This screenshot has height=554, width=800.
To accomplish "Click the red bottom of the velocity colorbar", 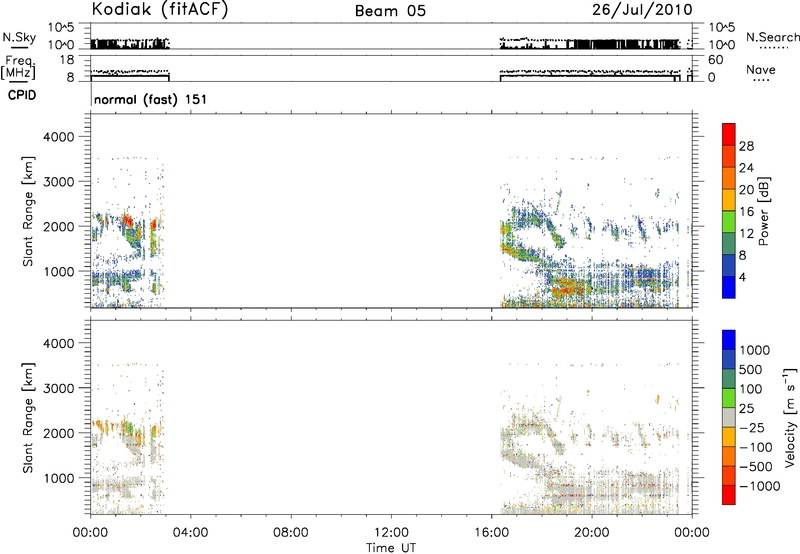I will pos(729,495).
